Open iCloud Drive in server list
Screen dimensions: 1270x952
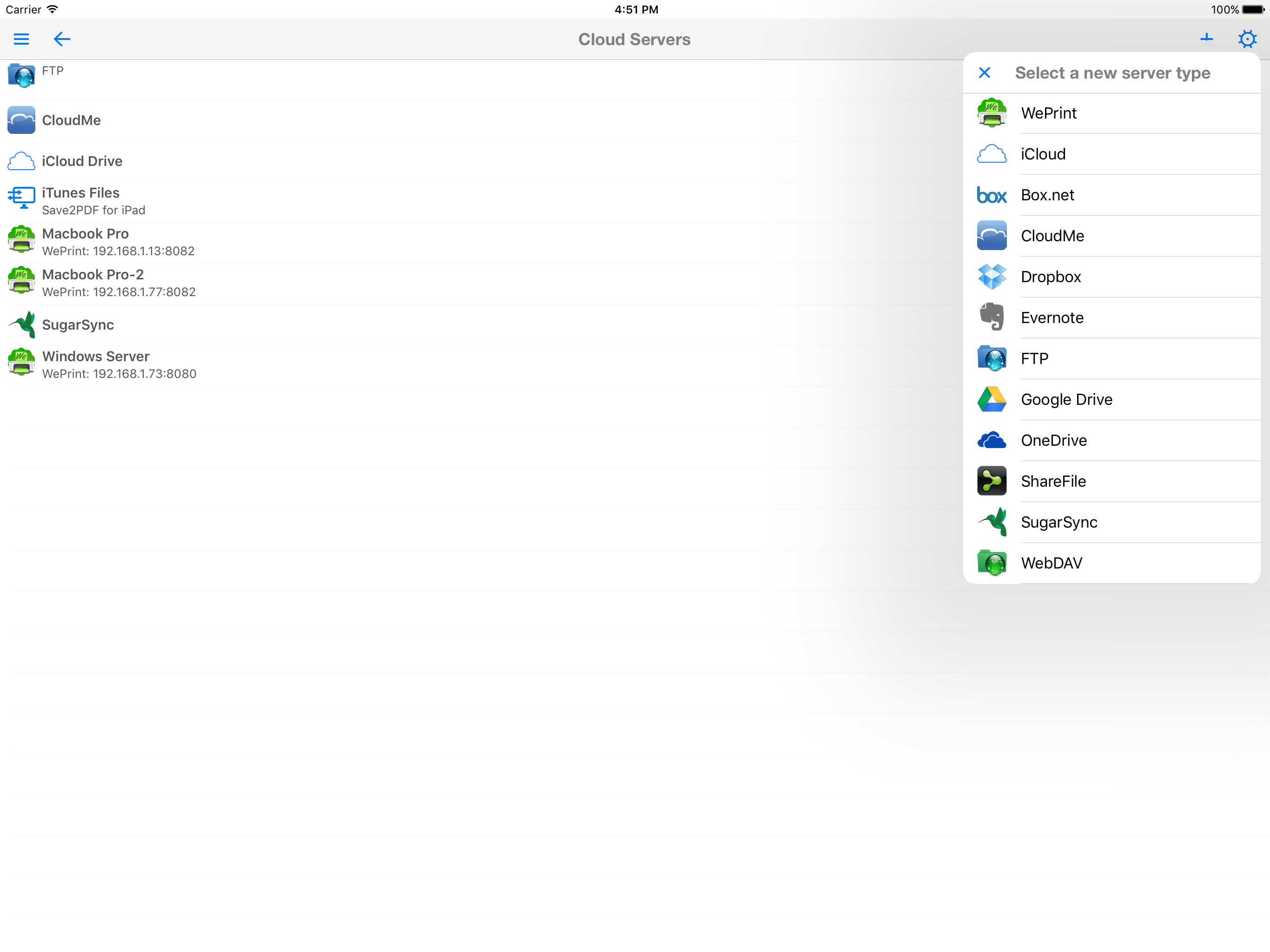81,161
